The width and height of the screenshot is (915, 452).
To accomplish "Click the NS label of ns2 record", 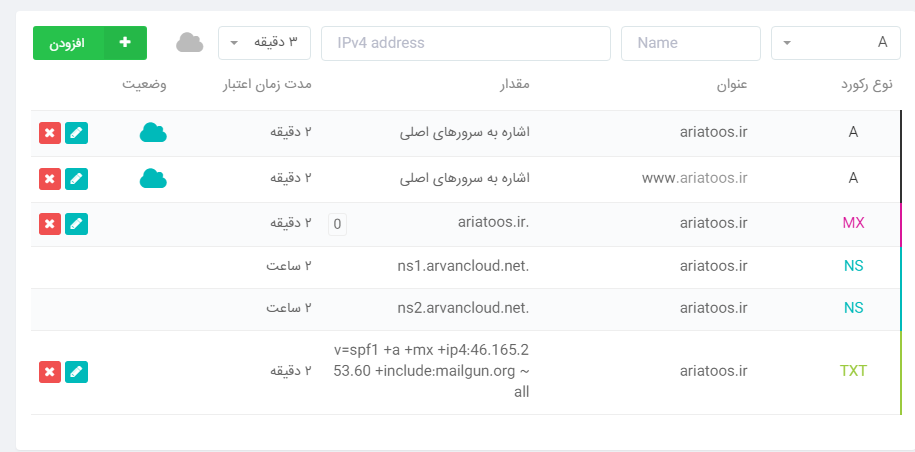I will [x=853, y=308].
